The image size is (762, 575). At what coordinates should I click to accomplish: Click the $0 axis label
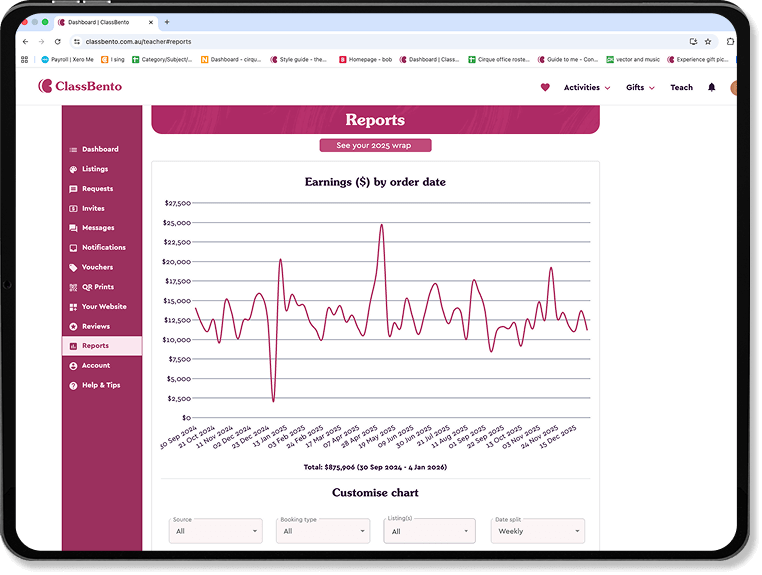187,418
